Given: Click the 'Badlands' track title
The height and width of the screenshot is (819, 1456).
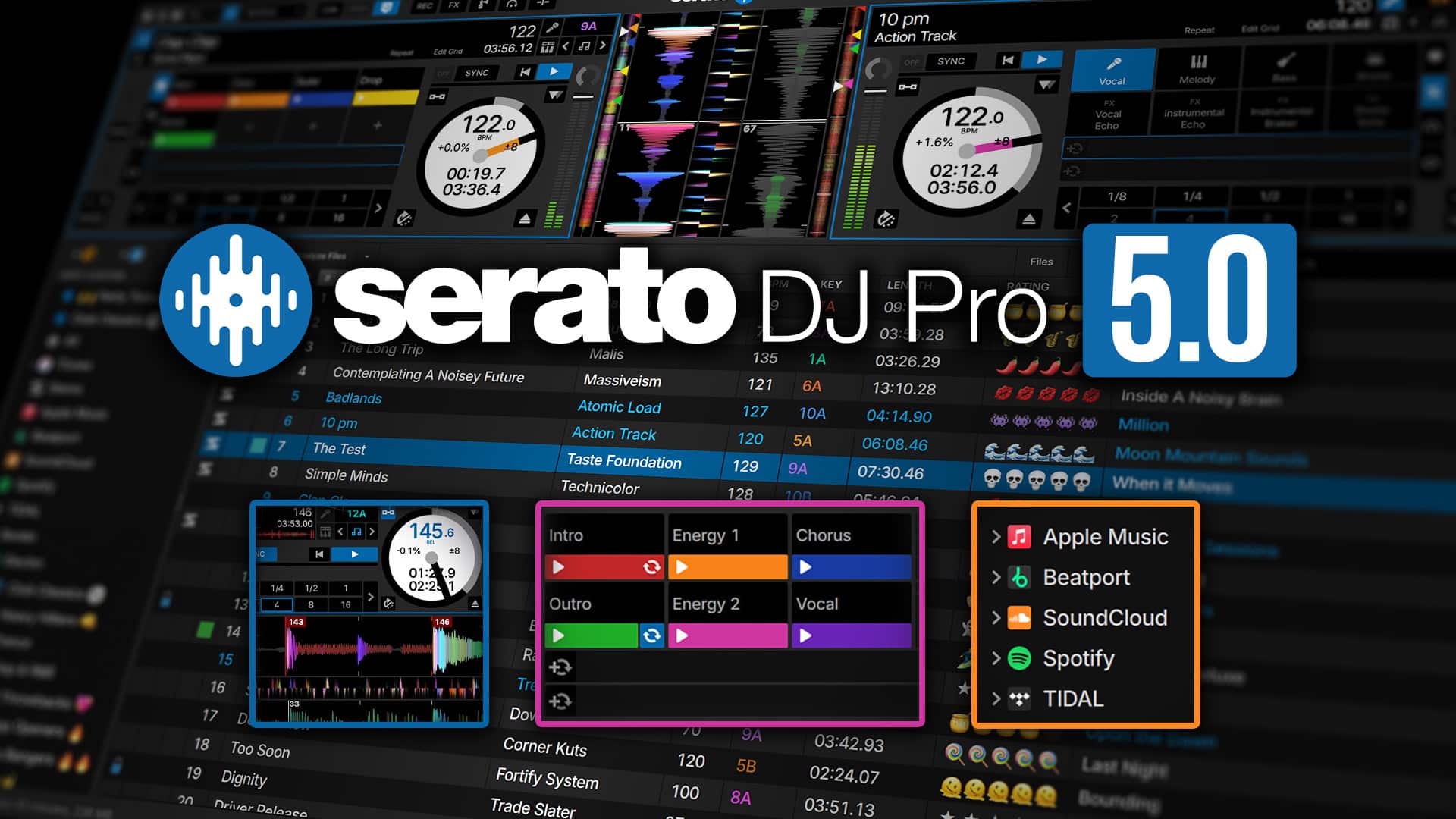Looking at the screenshot, I should click(353, 398).
